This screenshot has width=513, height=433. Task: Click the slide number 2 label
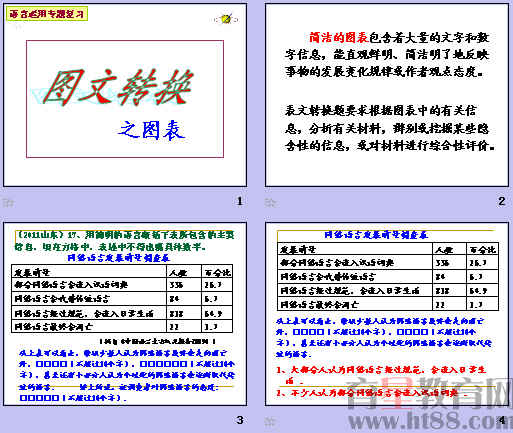pos(502,201)
